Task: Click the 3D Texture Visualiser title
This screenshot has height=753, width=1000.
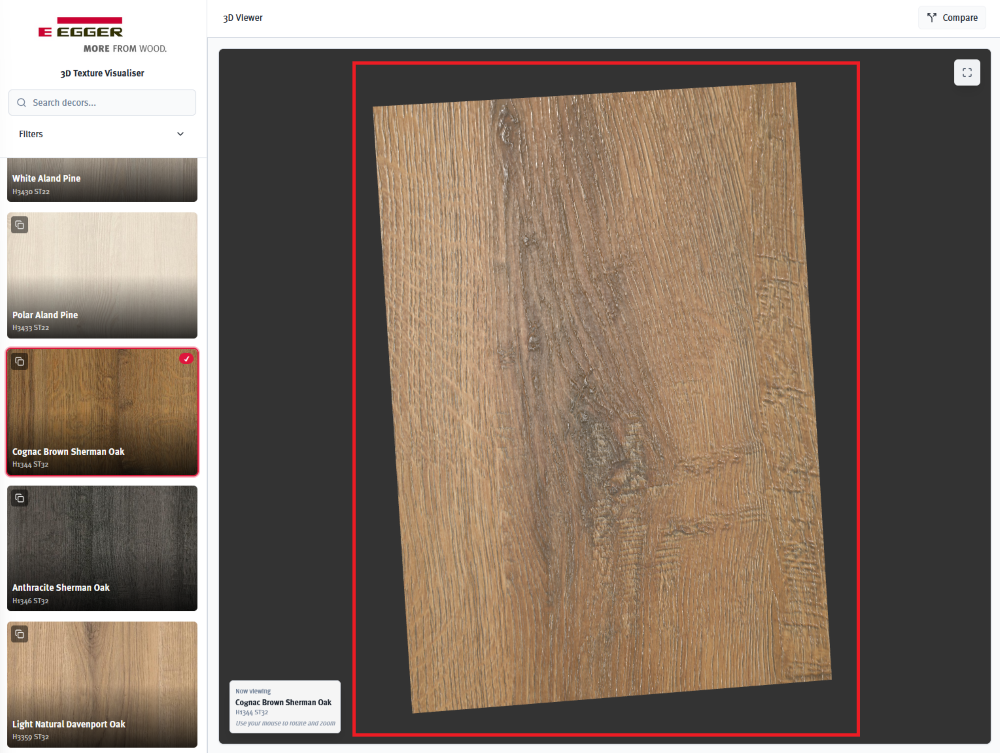Action: pos(102,73)
